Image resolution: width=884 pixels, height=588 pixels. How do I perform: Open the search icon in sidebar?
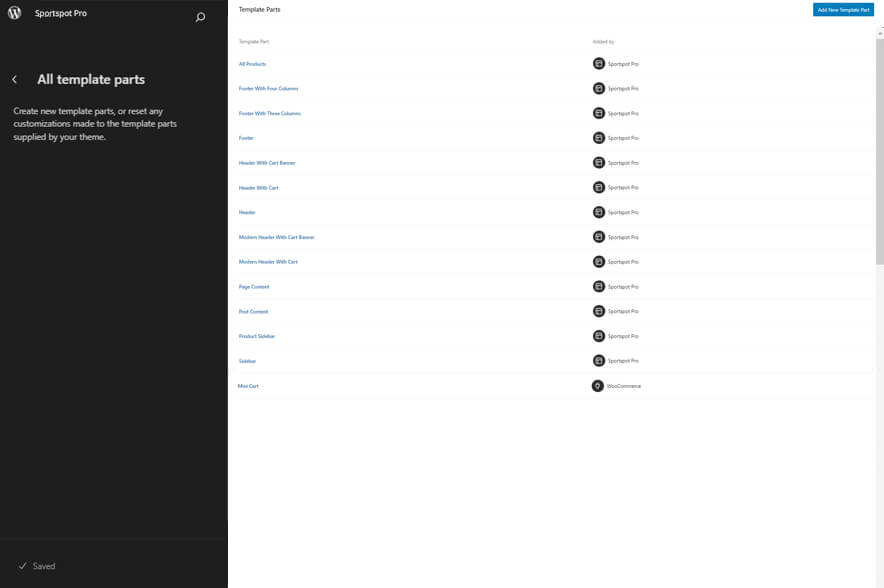[x=200, y=17]
